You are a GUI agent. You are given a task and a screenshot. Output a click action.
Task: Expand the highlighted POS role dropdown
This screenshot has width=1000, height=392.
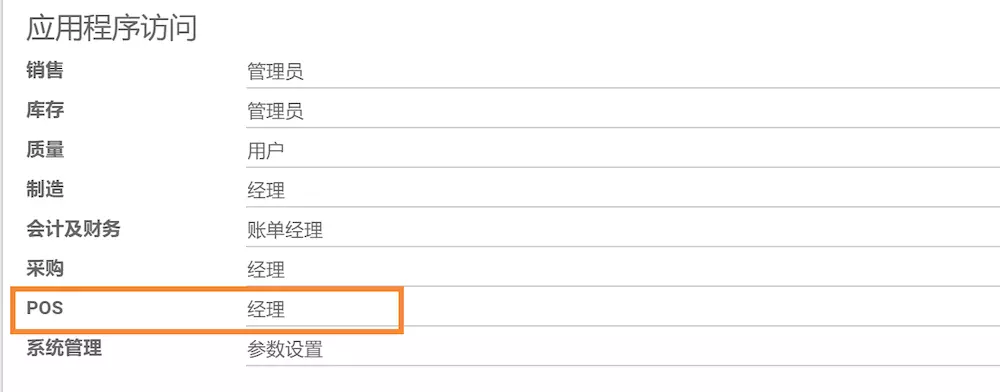pyautogui.click(x=622, y=310)
